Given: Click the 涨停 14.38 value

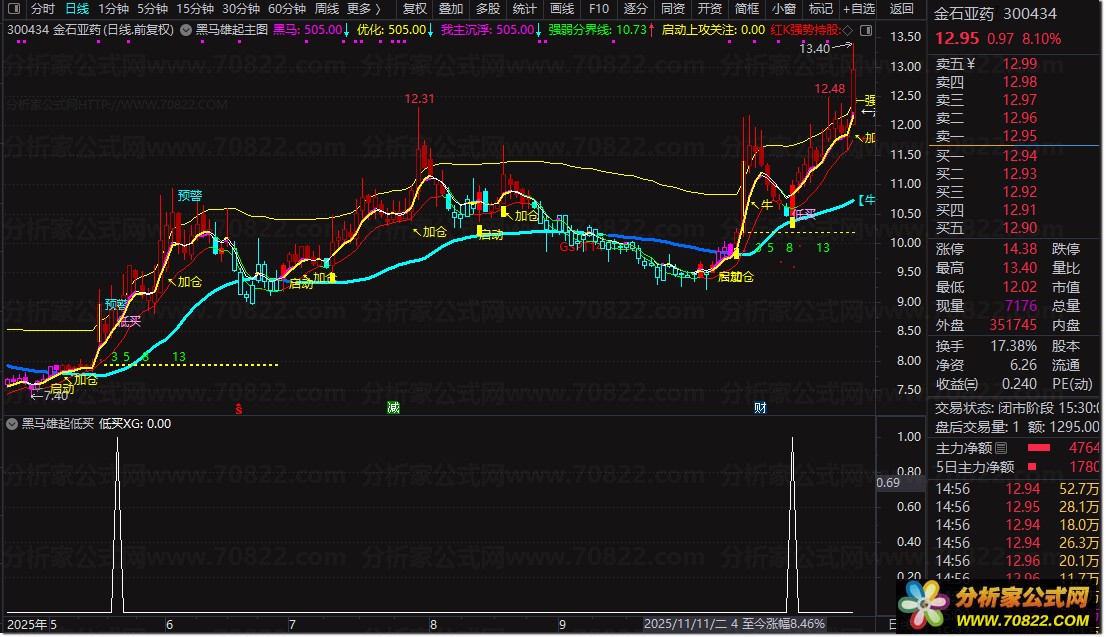Looking at the screenshot, I should (x=1019, y=249).
